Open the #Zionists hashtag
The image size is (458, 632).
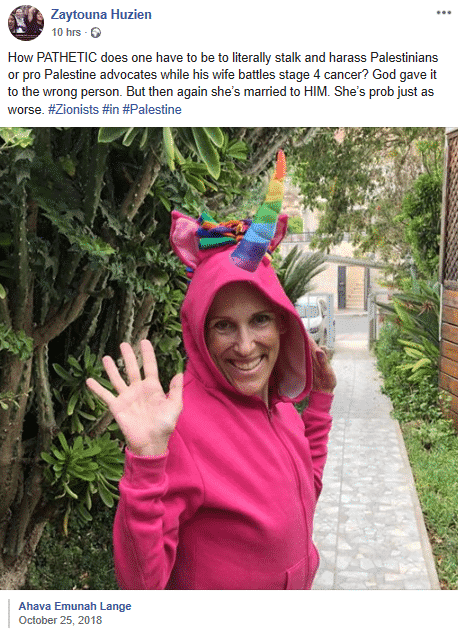73,110
